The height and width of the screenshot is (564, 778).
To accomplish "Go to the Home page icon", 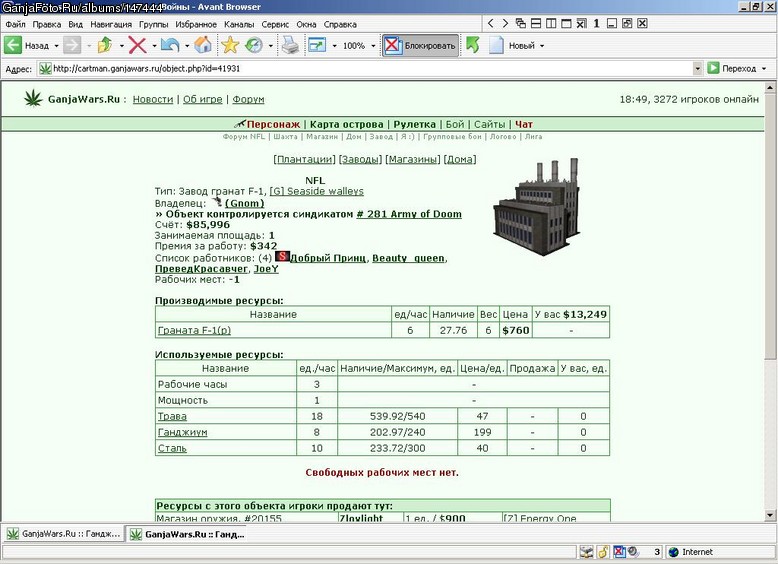I will point(203,46).
